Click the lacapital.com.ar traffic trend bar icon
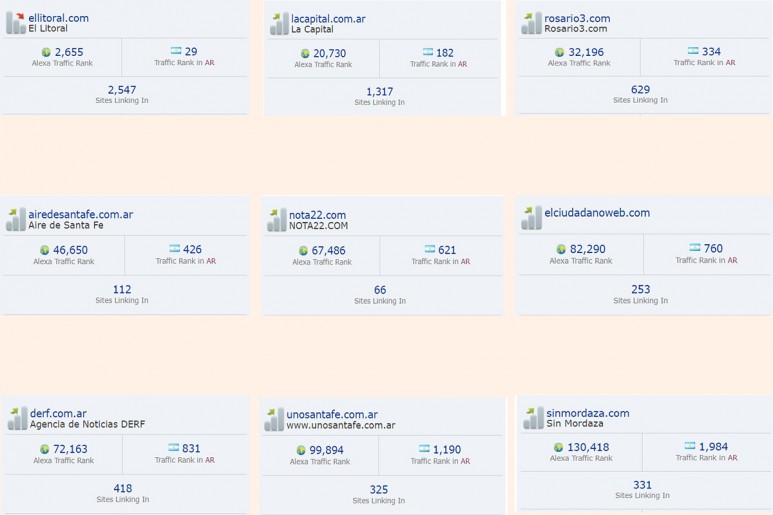 coord(279,24)
